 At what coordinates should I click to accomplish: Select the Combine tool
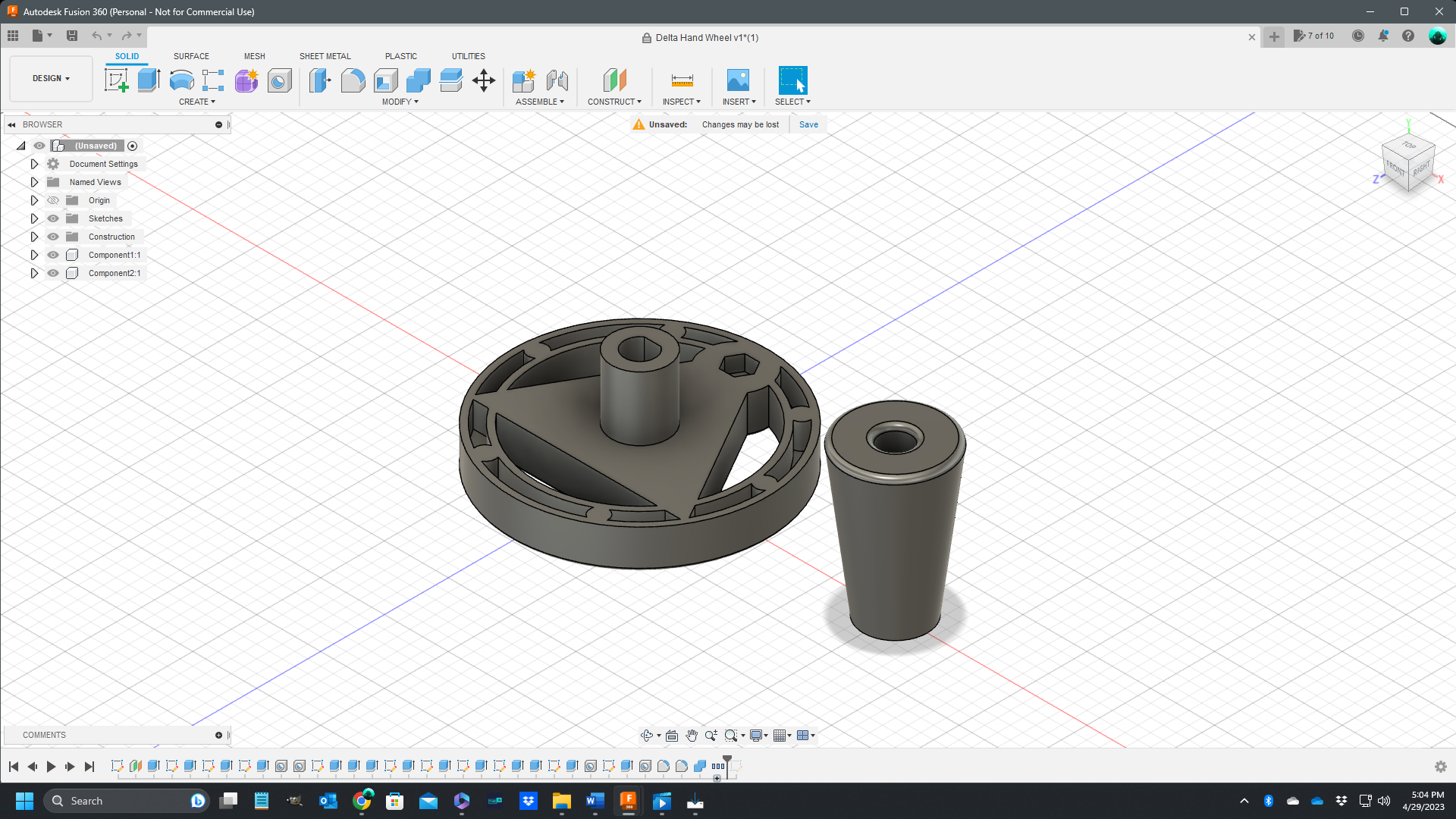[x=418, y=80]
